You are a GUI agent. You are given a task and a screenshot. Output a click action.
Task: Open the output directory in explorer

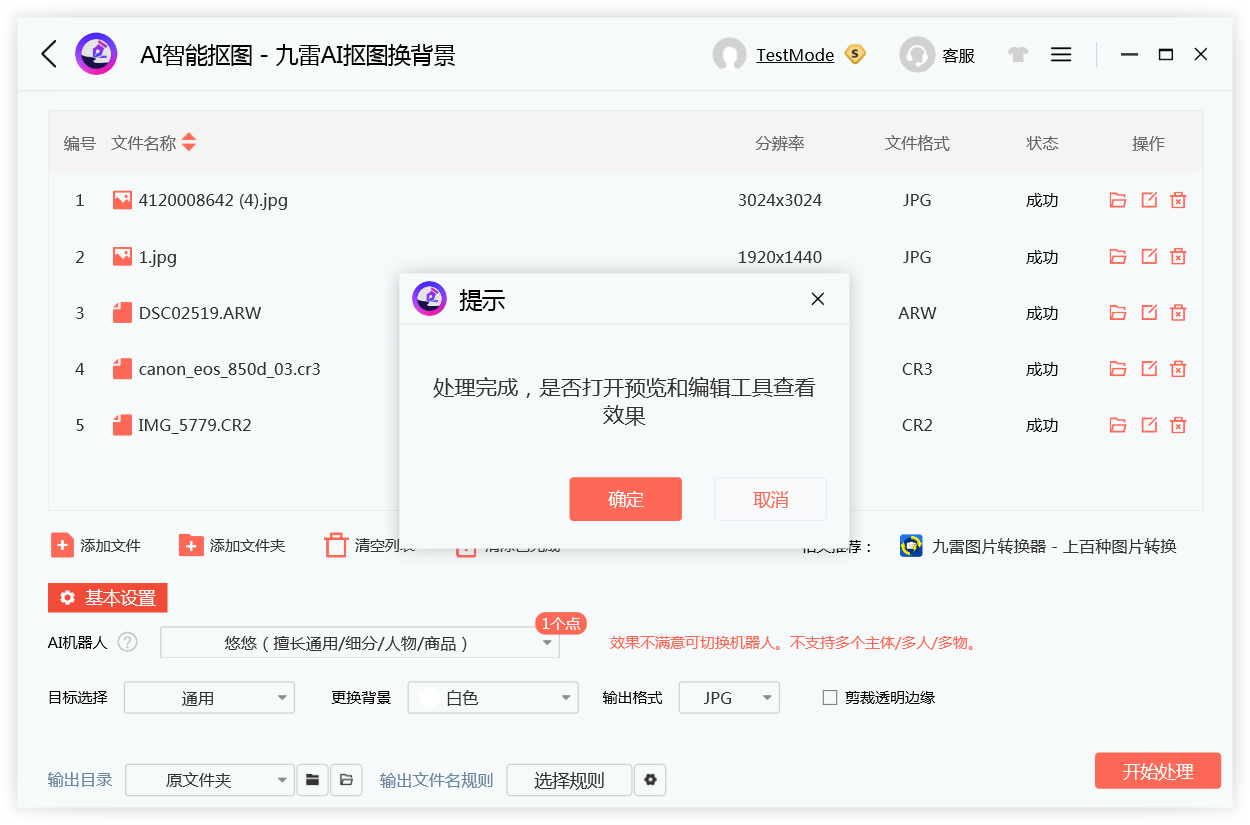coord(346,780)
